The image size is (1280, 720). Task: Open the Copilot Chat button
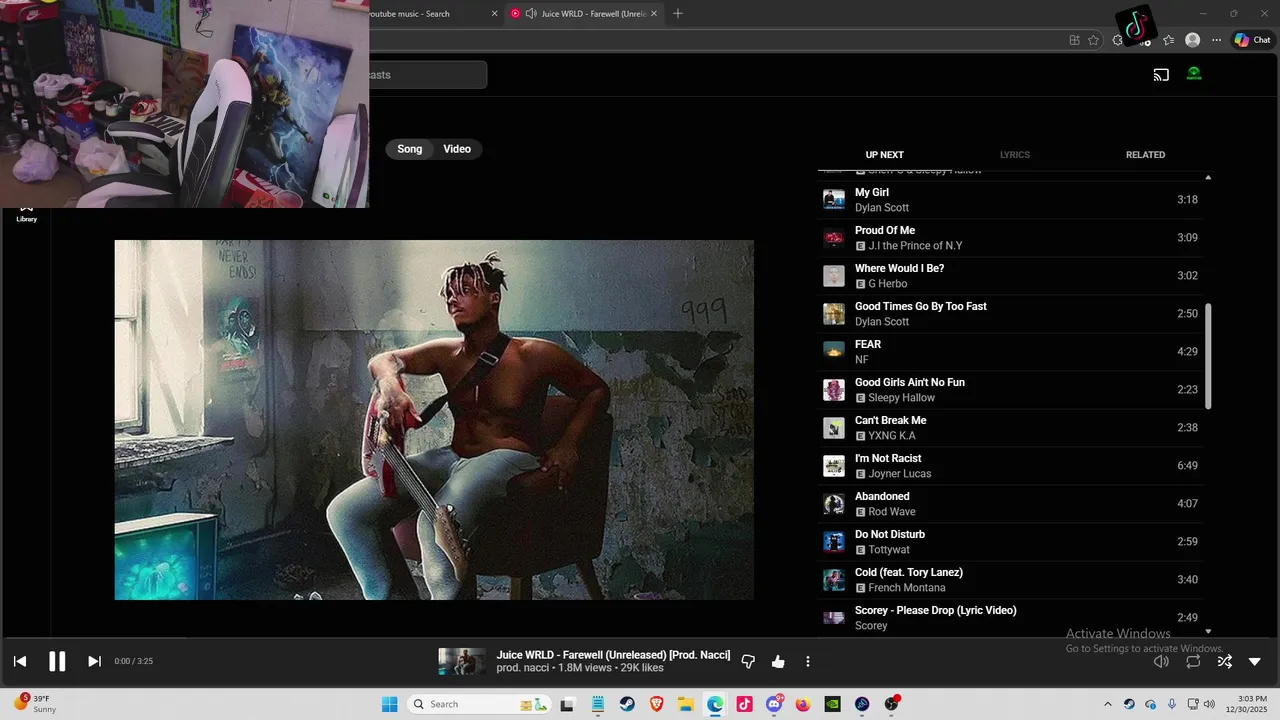[1253, 40]
